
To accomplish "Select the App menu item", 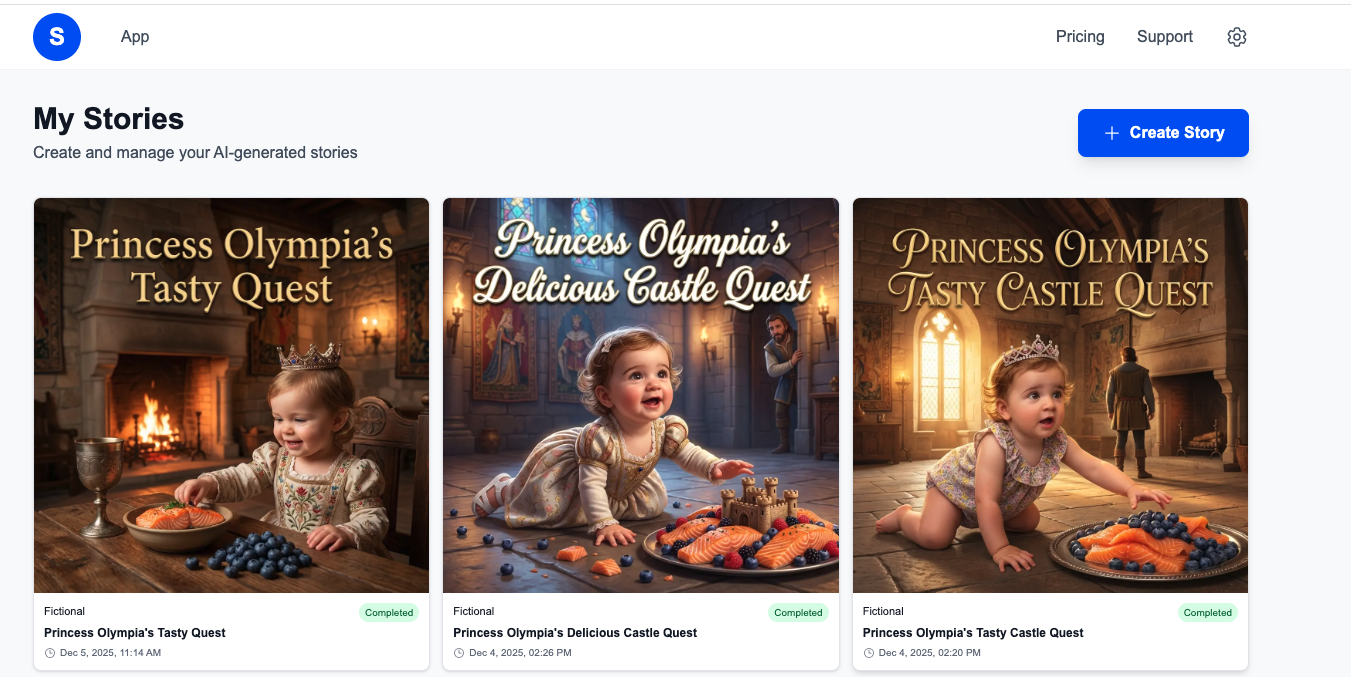I will point(134,36).
